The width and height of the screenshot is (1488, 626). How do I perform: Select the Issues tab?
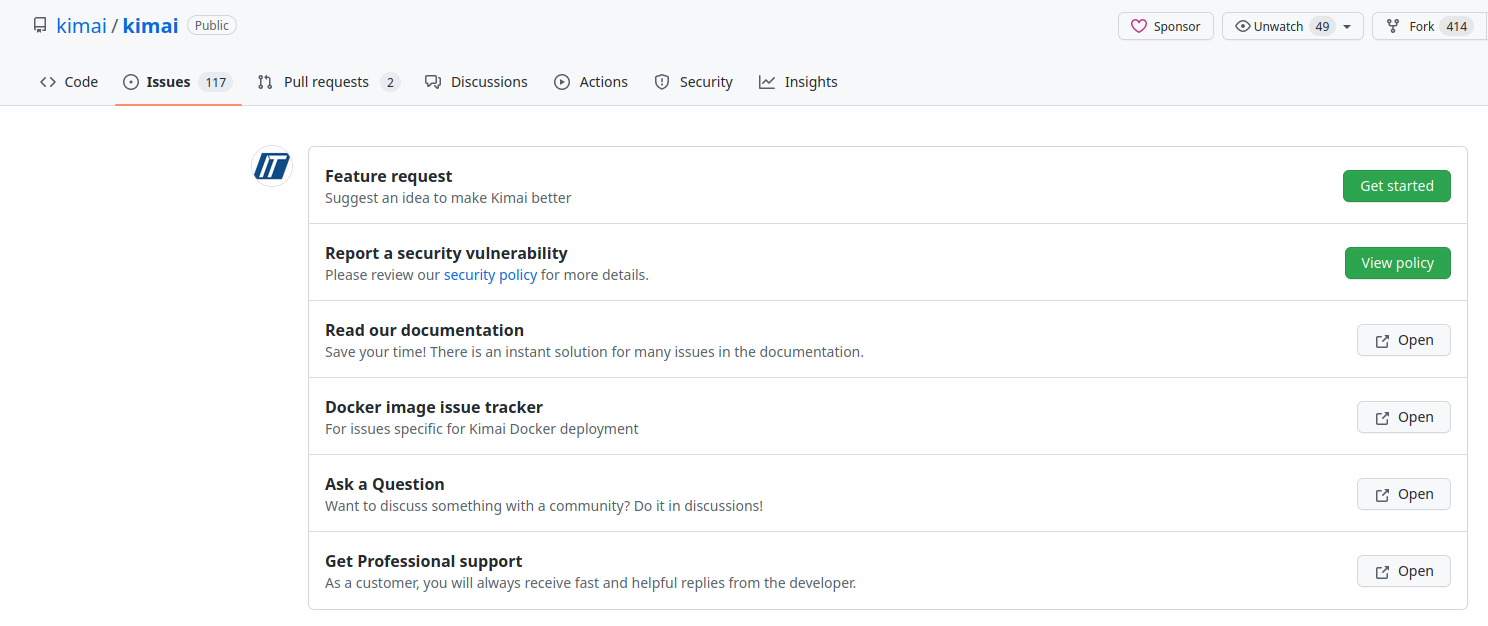tap(169, 81)
